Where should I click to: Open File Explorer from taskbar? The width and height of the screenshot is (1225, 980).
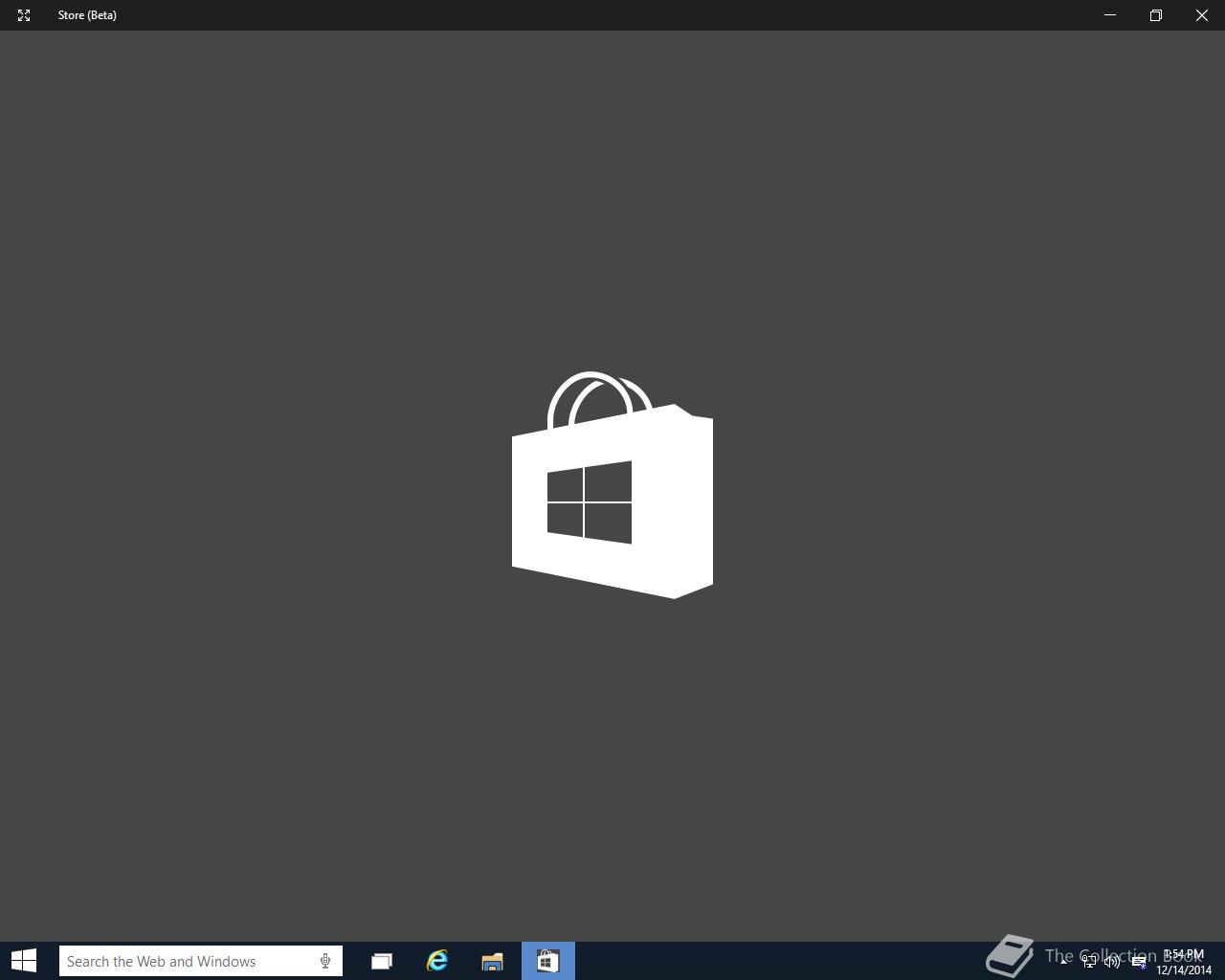(x=493, y=961)
